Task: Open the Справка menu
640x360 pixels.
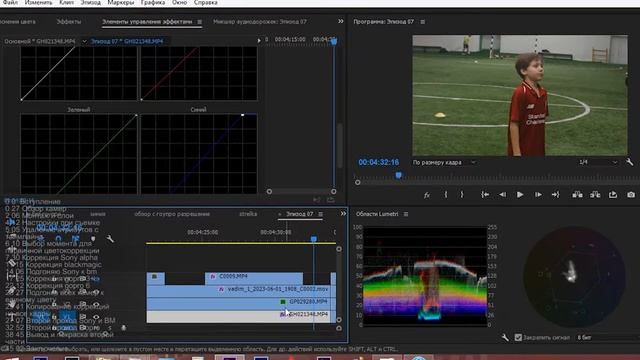Action: click(x=205, y=2)
